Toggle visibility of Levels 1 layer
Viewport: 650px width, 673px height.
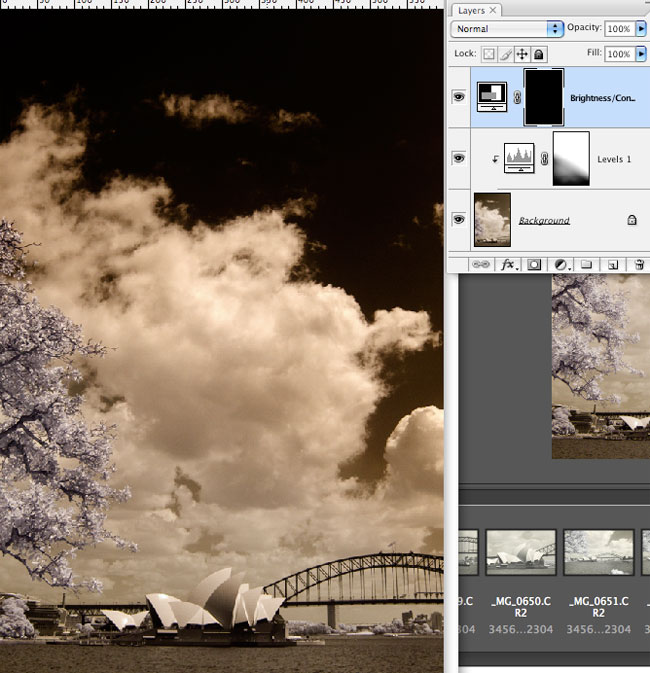click(x=459, y=158)
